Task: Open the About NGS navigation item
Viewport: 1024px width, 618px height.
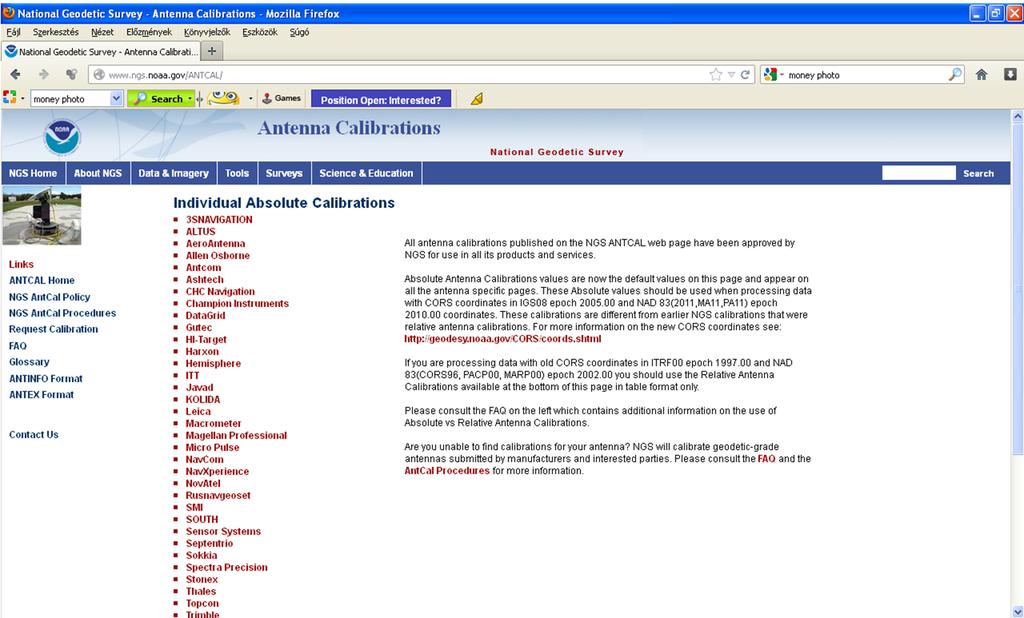Action: coord(98,173)
